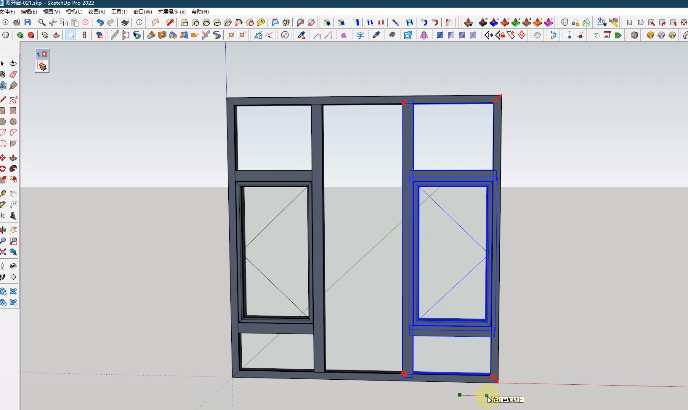Activate the Tape Measure tool
Viewport: 688px width, 410px height.
tap(4, 192)
